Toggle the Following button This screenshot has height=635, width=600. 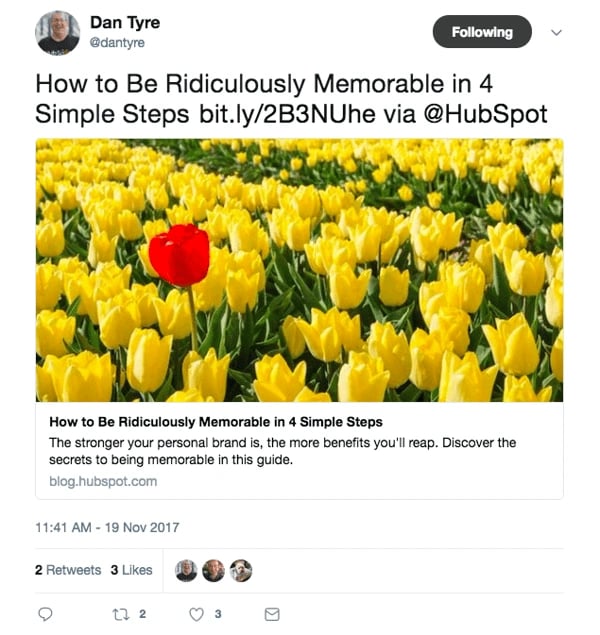[x=481, y=33]
